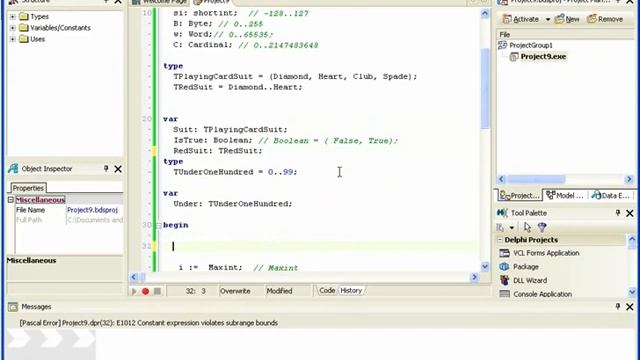Click the editor vertical scrollbar thumb
The height and width of the screenshot is (360, 640).
(x=485, y=88)
